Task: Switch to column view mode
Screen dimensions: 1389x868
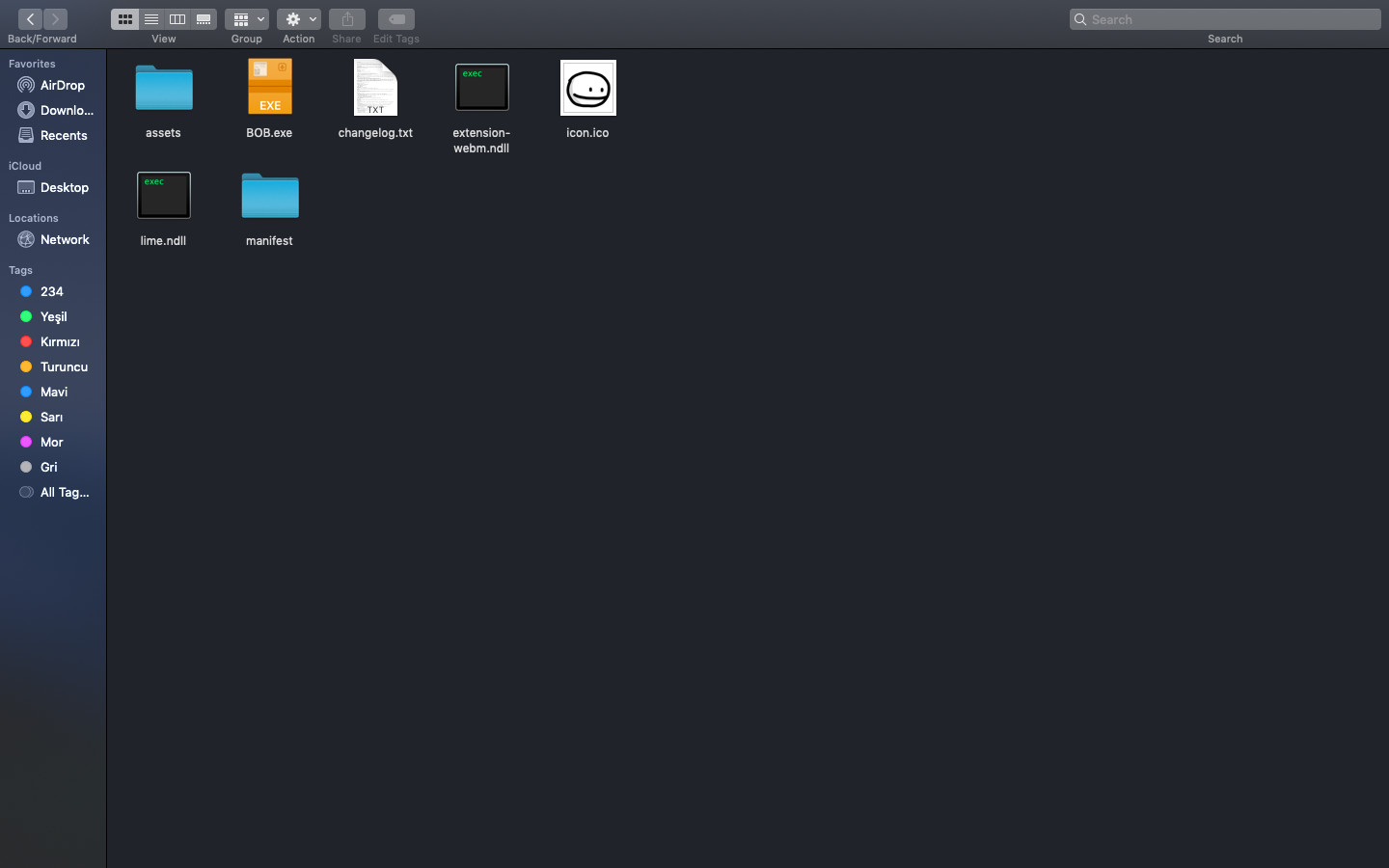Action: tap(177, 19)
